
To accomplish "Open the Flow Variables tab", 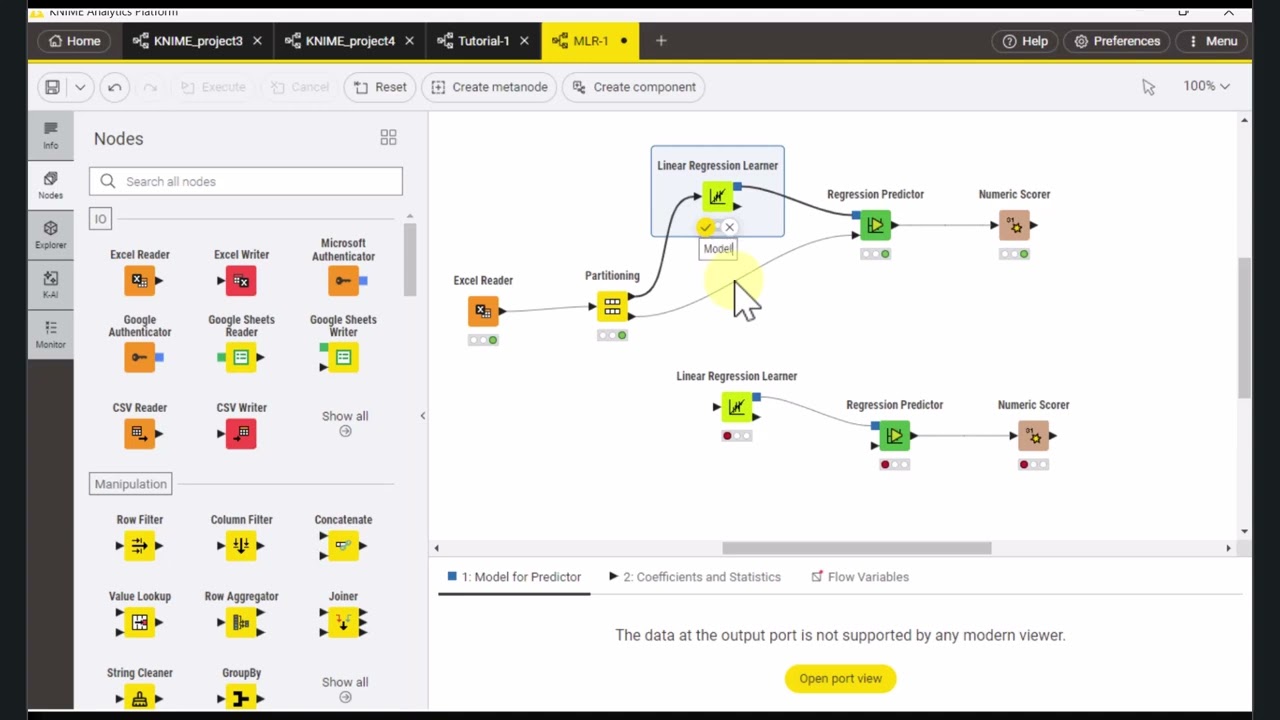I will (860, 577).
